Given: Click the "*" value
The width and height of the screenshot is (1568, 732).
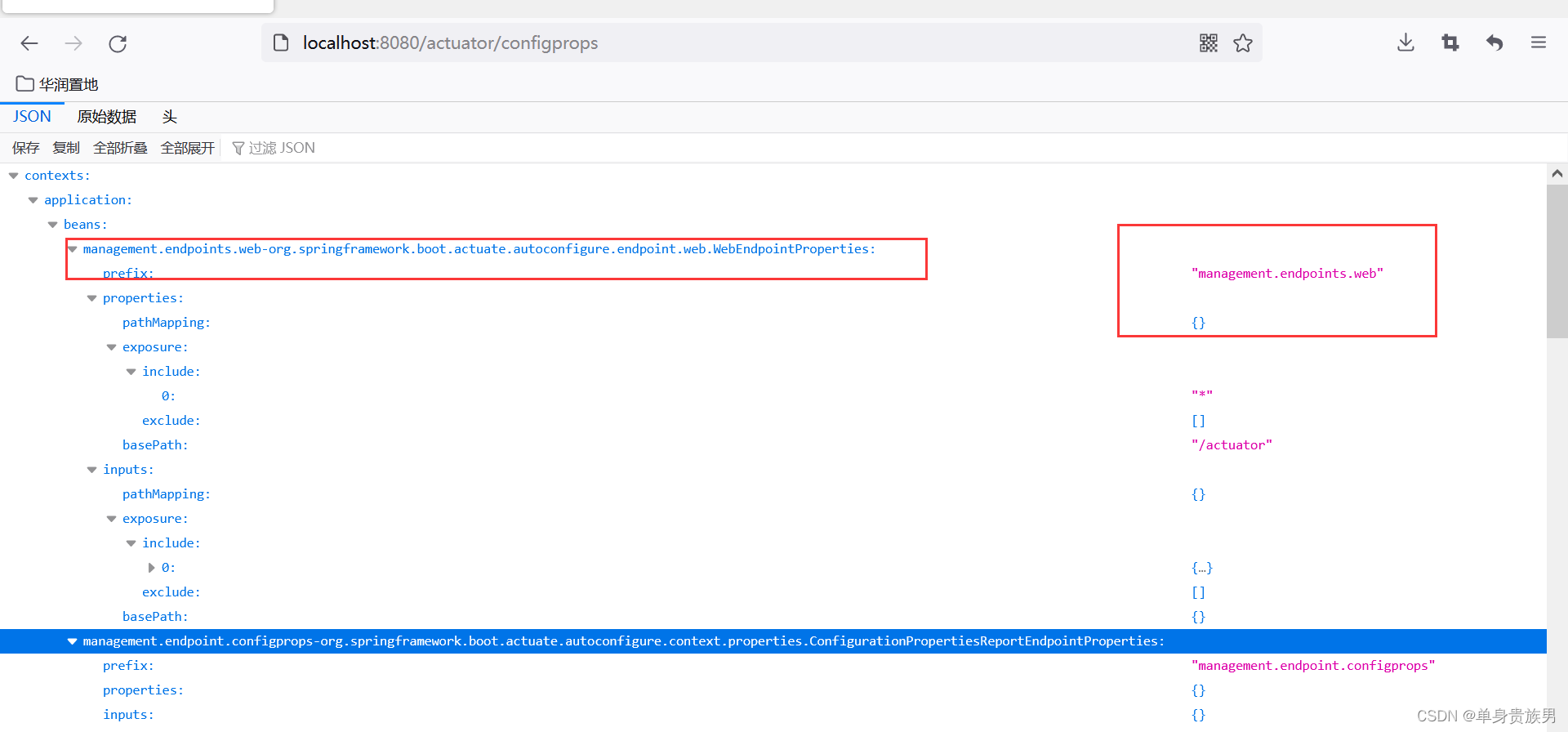Looking at the screenshot, I should (x=1202, y=395).
